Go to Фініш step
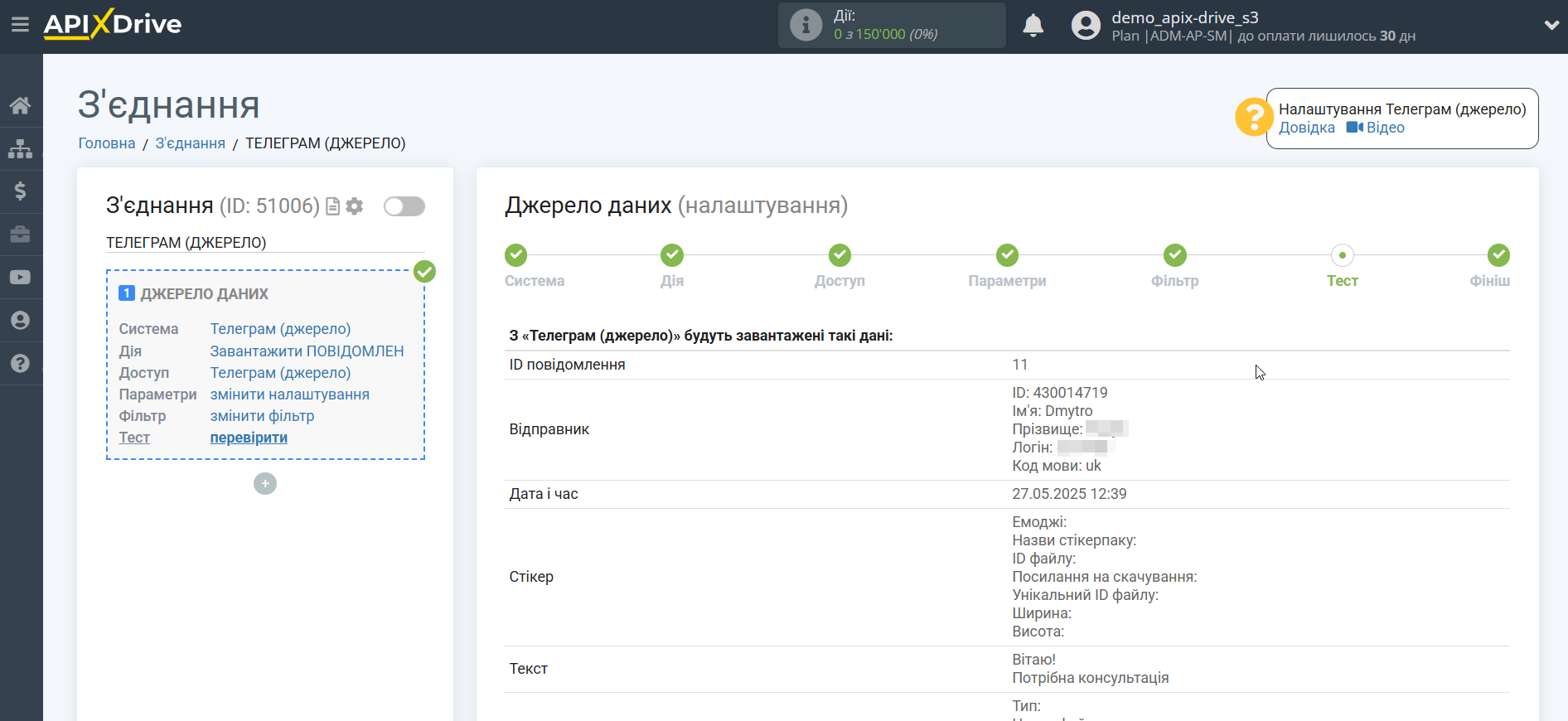1568x721 pixels. coord(1498,255)
